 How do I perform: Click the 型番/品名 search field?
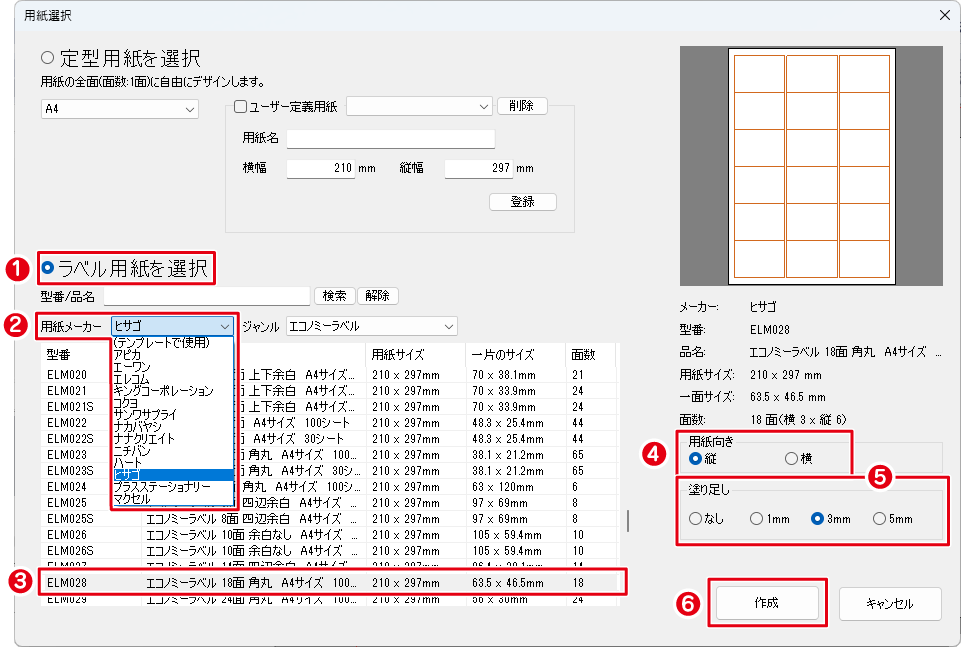point(207,296)
